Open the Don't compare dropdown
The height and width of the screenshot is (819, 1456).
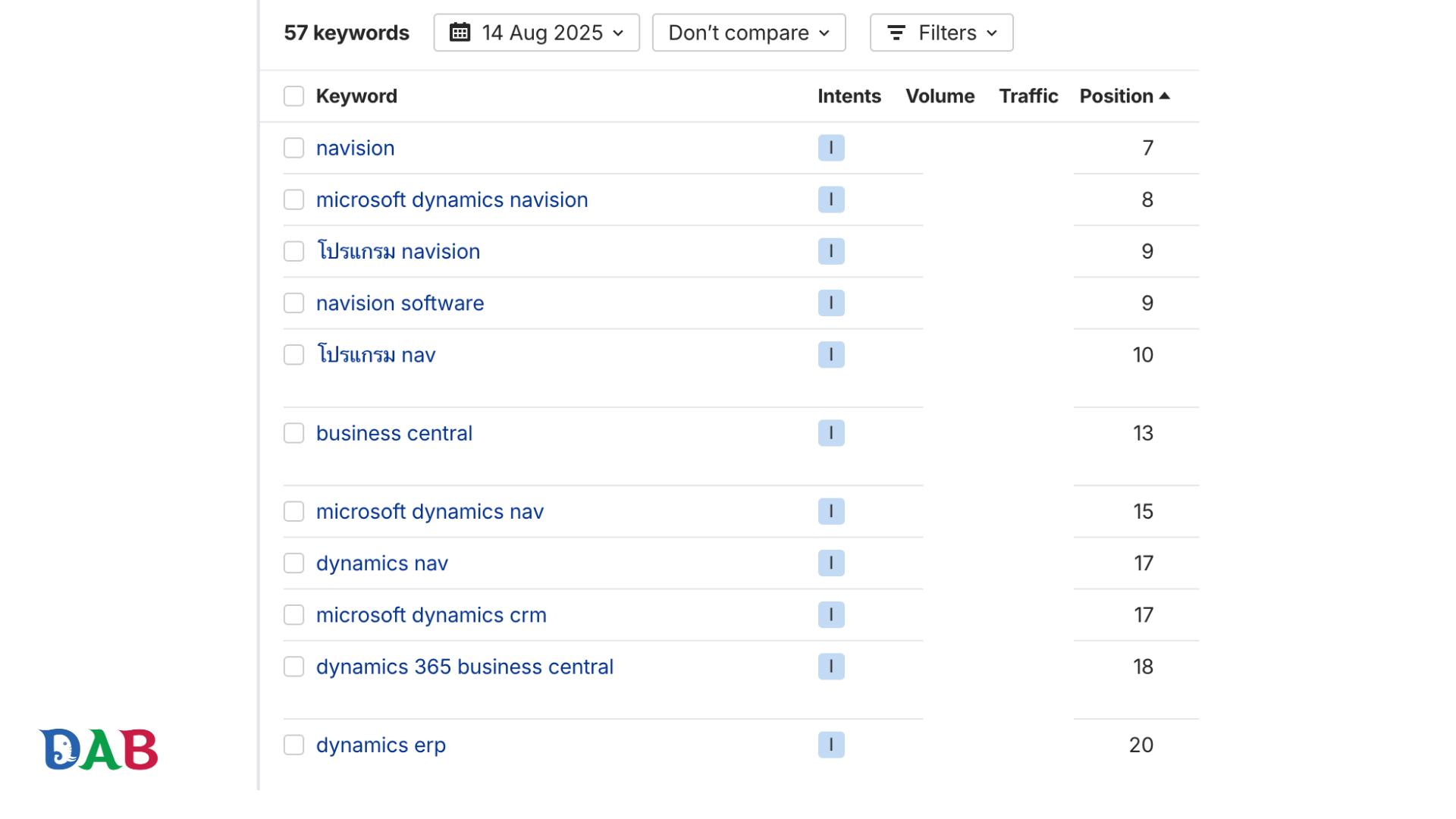(748, 33)
